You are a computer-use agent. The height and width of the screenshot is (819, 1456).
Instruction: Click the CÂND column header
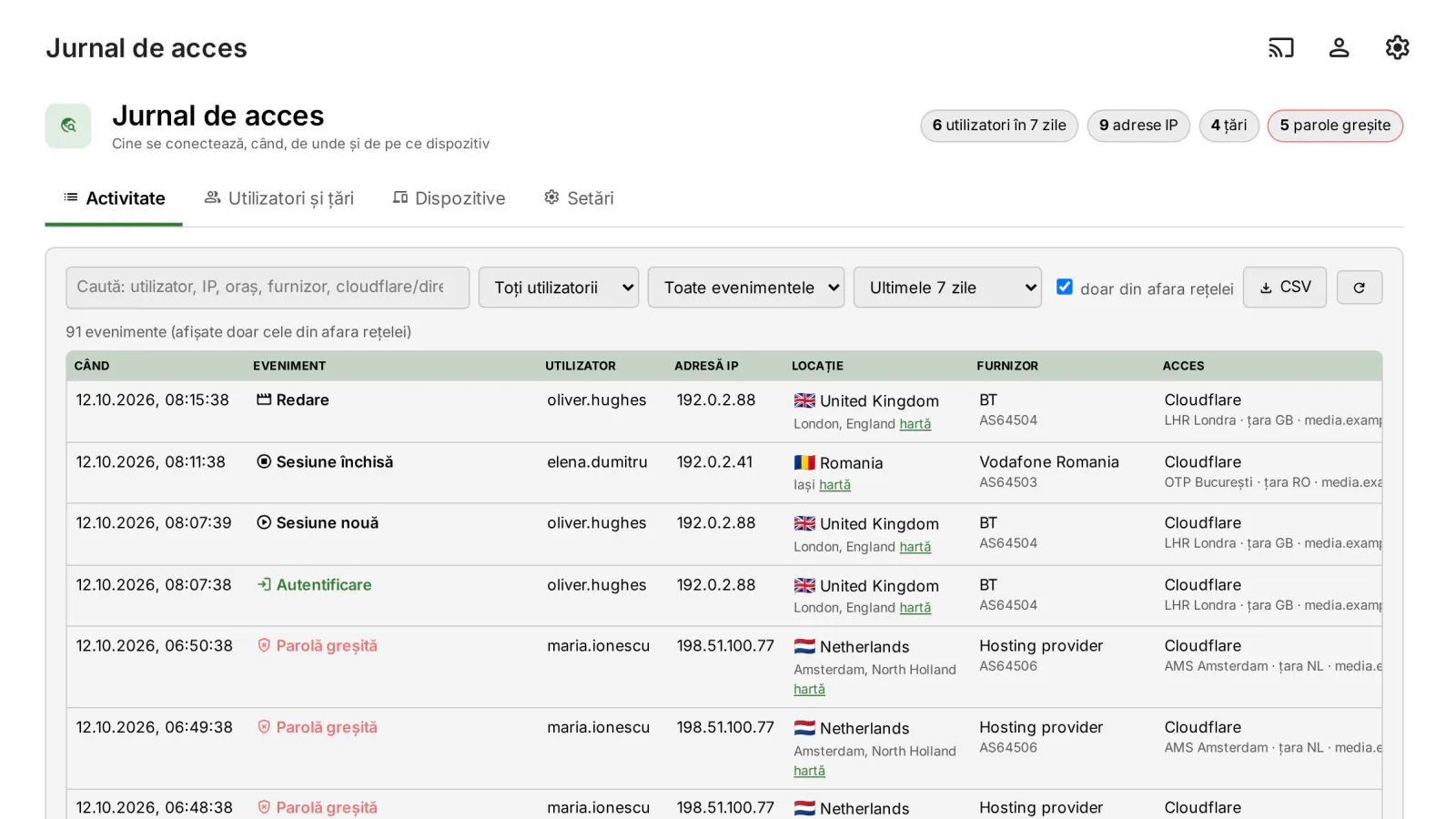tap(92, 366)
